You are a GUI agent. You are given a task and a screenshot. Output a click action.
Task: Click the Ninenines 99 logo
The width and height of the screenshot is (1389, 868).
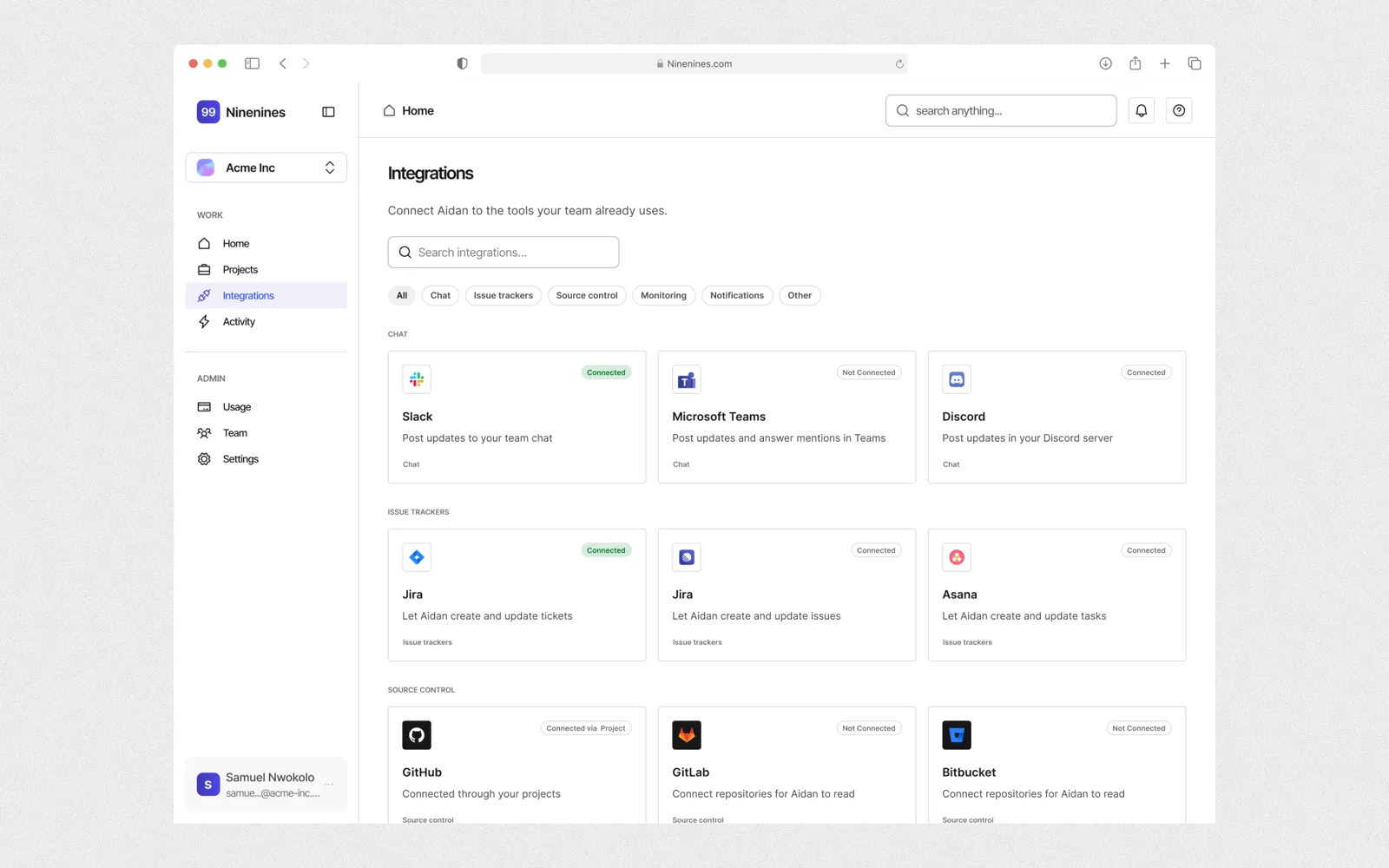208,112
